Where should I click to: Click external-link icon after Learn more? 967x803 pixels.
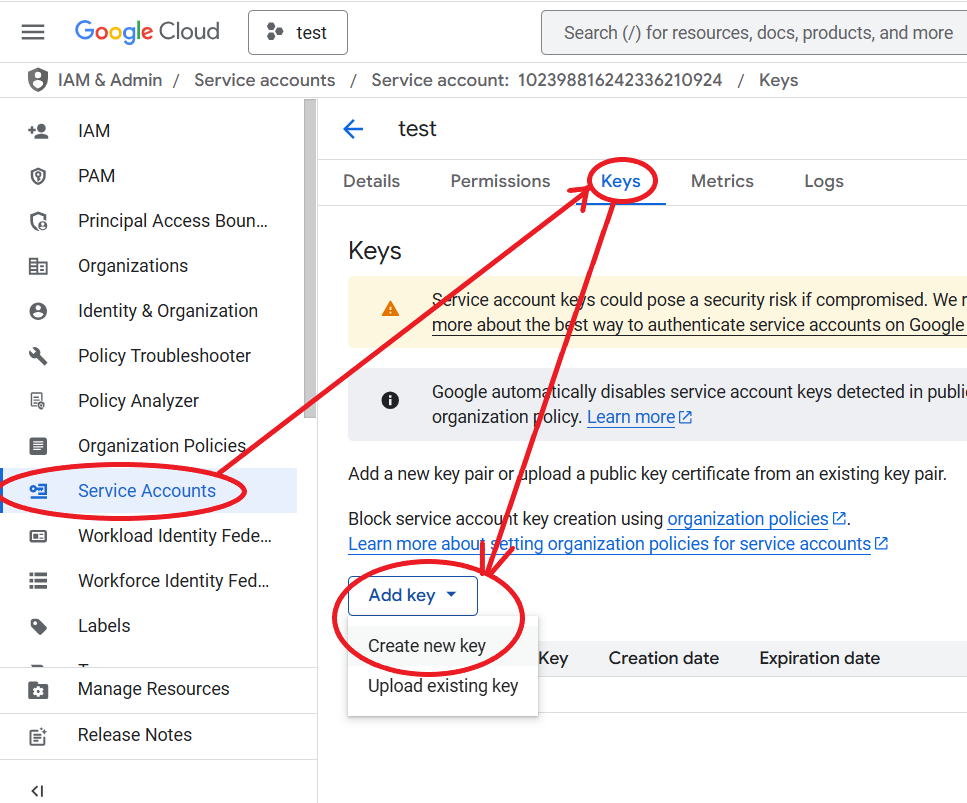(x=686, y=418)
